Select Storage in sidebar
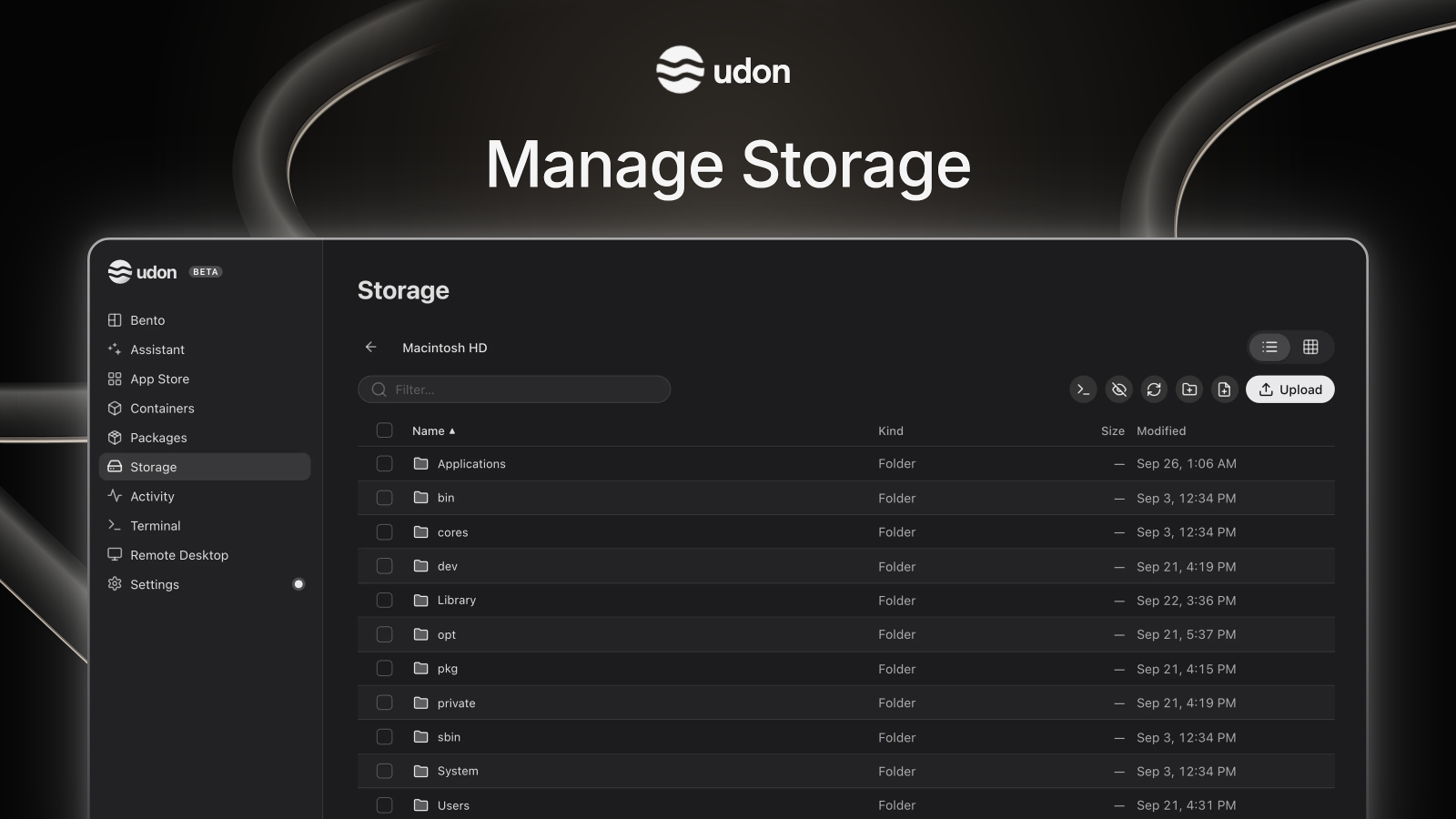This screenshot has height=819, width=1456. (x=205, y=467)
